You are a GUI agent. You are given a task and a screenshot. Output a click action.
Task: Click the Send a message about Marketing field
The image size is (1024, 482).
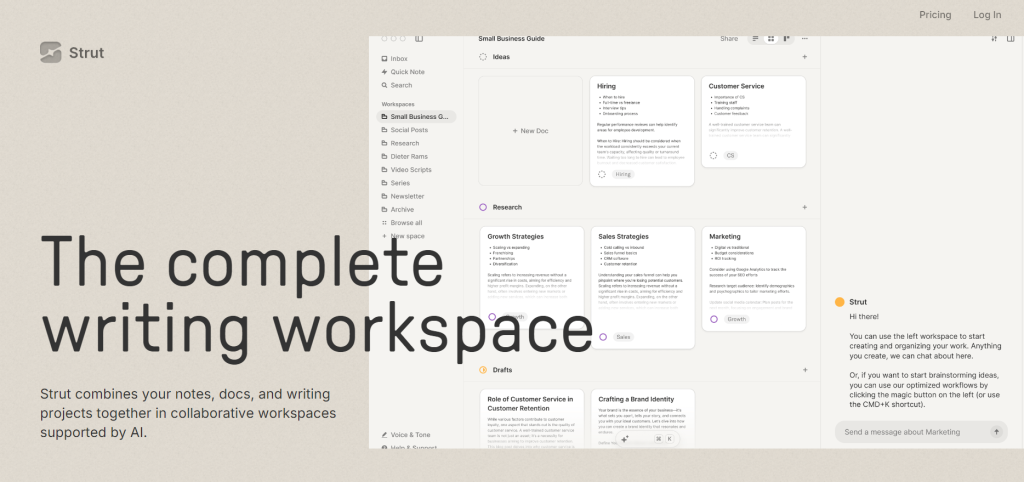point(910,432)
